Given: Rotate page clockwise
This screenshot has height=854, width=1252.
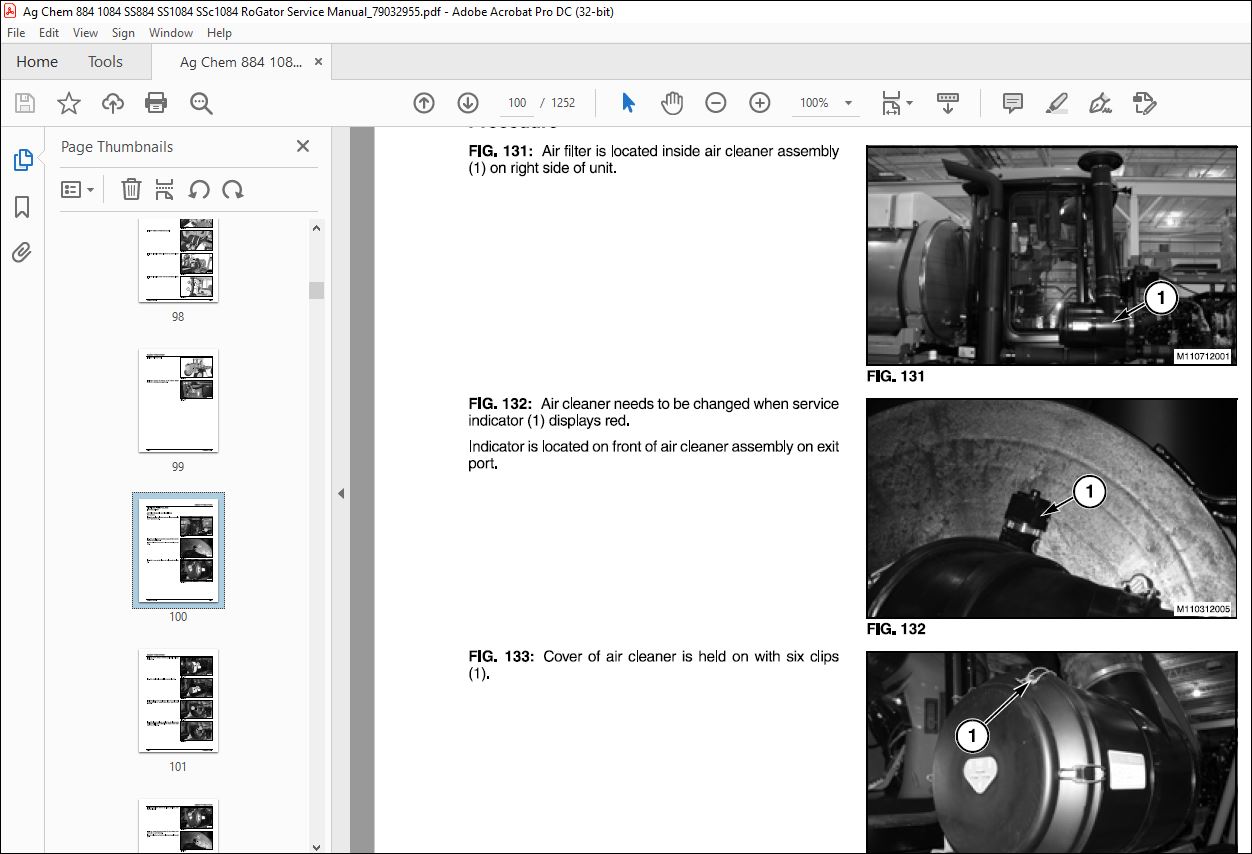Looking at the screenshot, I should click(233, 189).
